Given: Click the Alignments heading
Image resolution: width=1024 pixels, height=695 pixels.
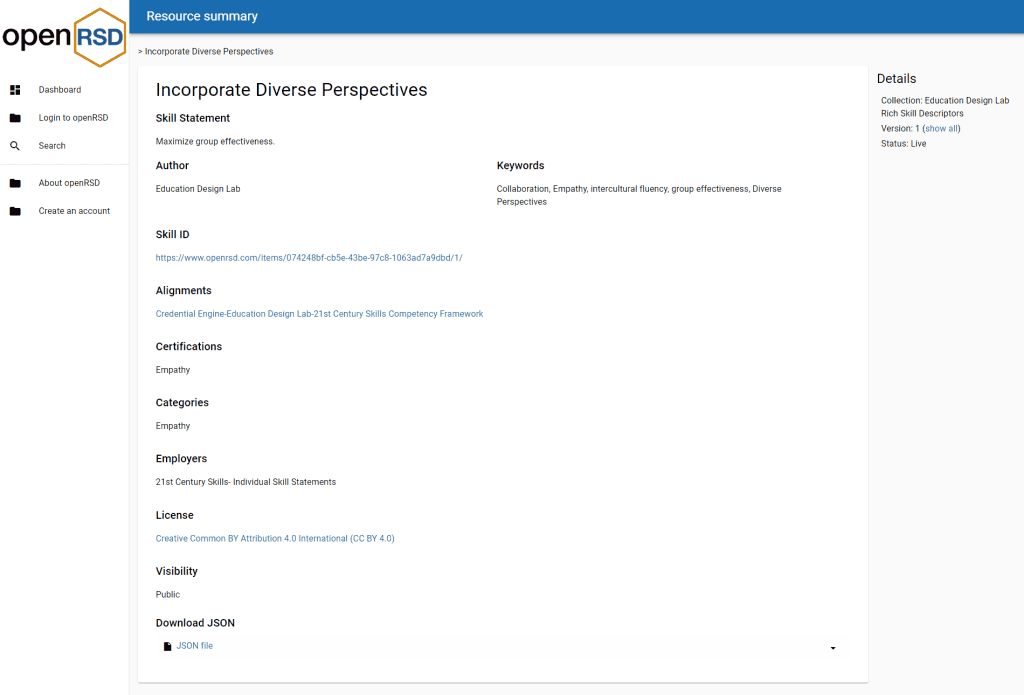Looking at the screenshot, I should 184,291.
